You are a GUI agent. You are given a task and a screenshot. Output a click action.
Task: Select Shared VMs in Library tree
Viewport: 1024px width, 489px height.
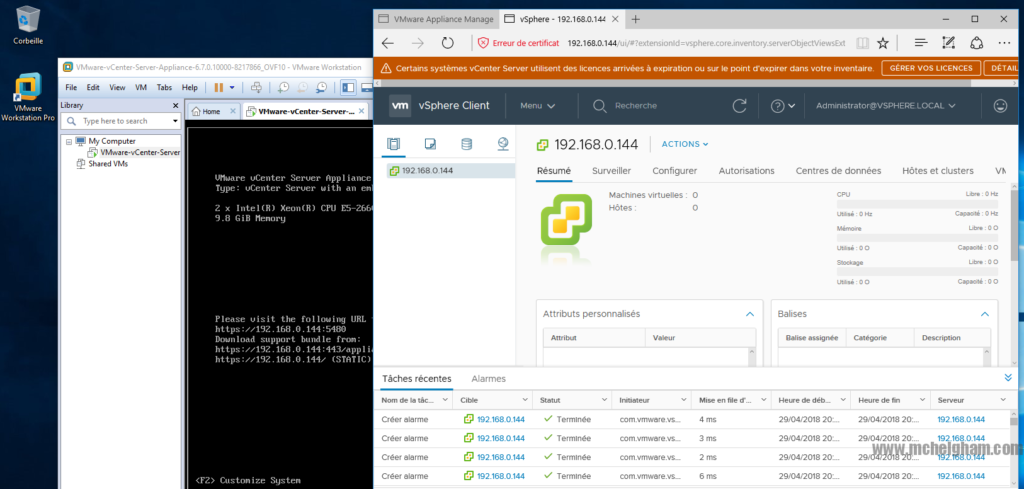pos(102,164)
